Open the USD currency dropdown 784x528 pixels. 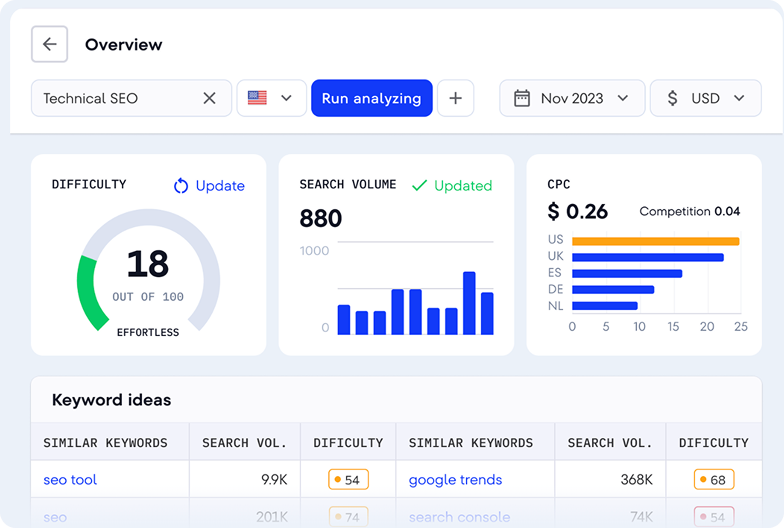pyautogui.click(x=739, y=98)
